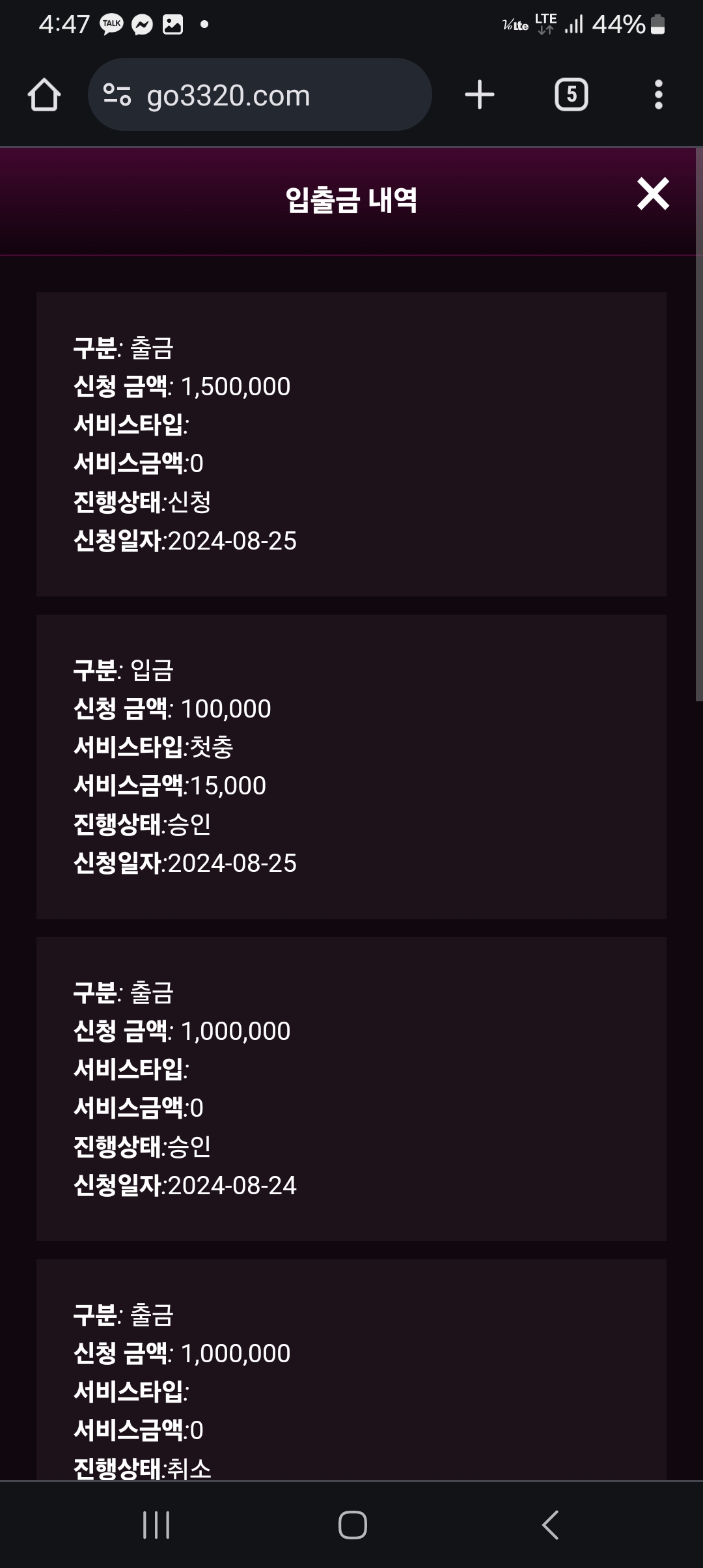Select the 100,000 입금 첫충 entry

[351, 766]
